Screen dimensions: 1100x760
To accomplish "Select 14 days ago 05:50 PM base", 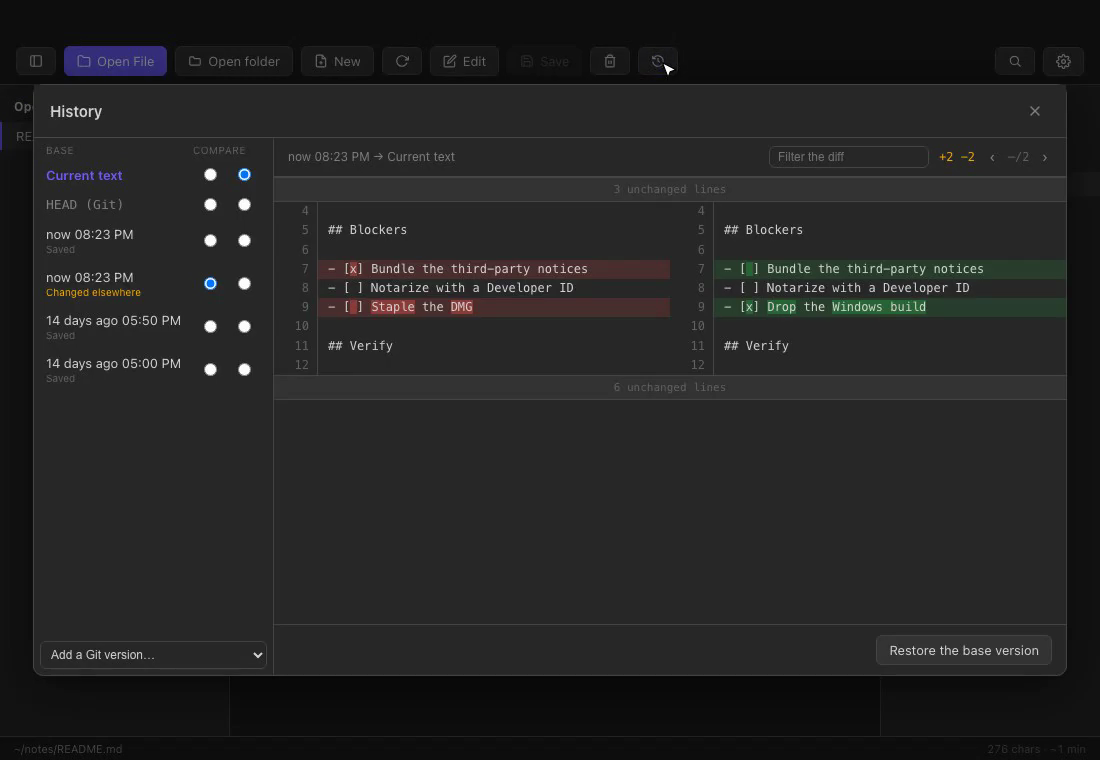I will (210, 326).
